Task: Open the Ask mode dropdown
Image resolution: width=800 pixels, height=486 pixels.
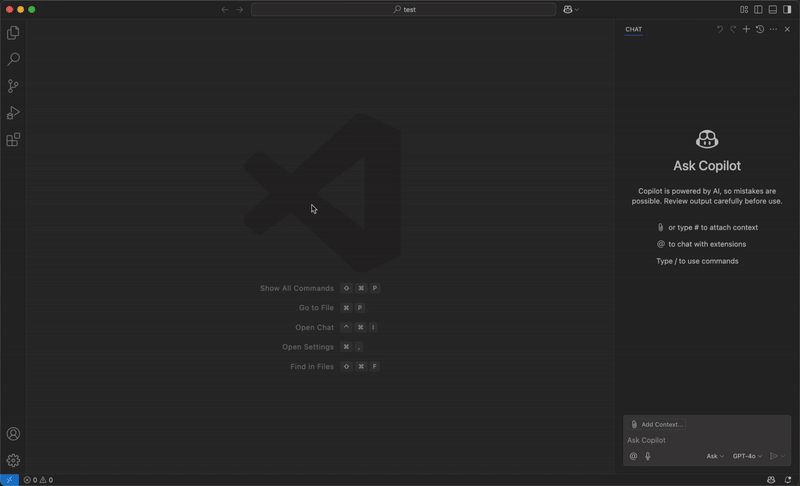Action: pos(715,456)
